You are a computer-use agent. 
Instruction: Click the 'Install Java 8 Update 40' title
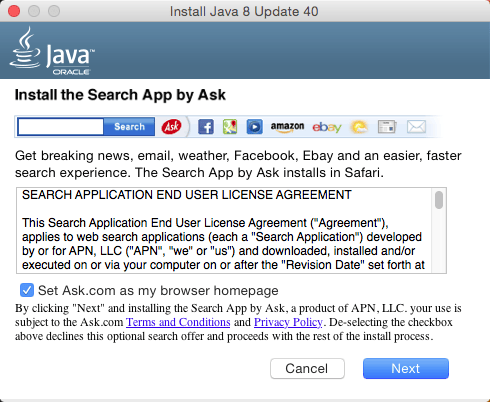click(x=244, y=12)
